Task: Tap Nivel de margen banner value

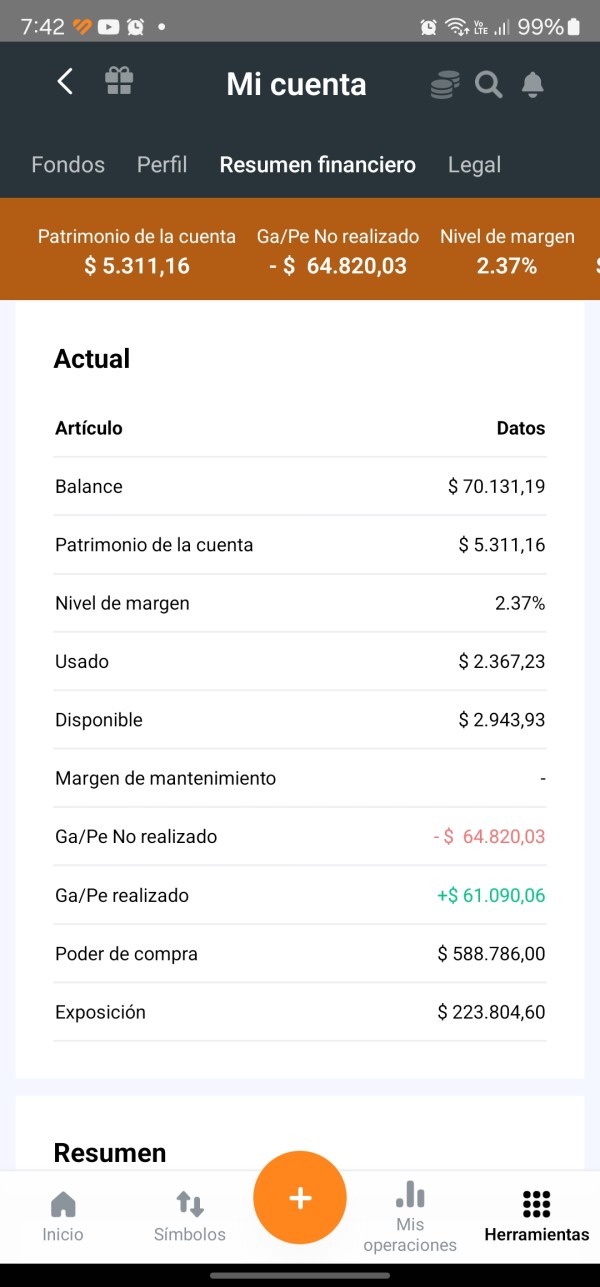Action: (507, 266)
